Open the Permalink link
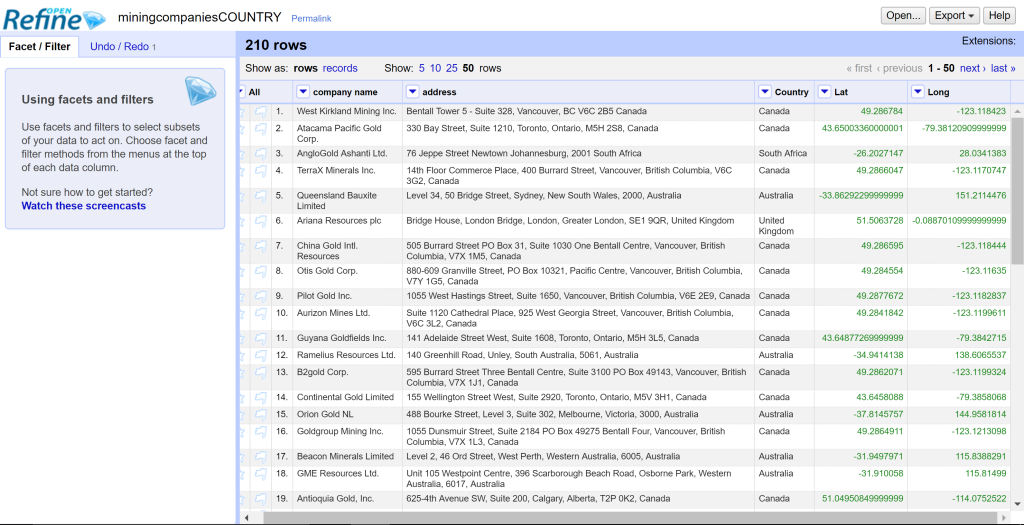Image resolution: width=1024 pixels, height=525 pixels. tap(311, 18)
